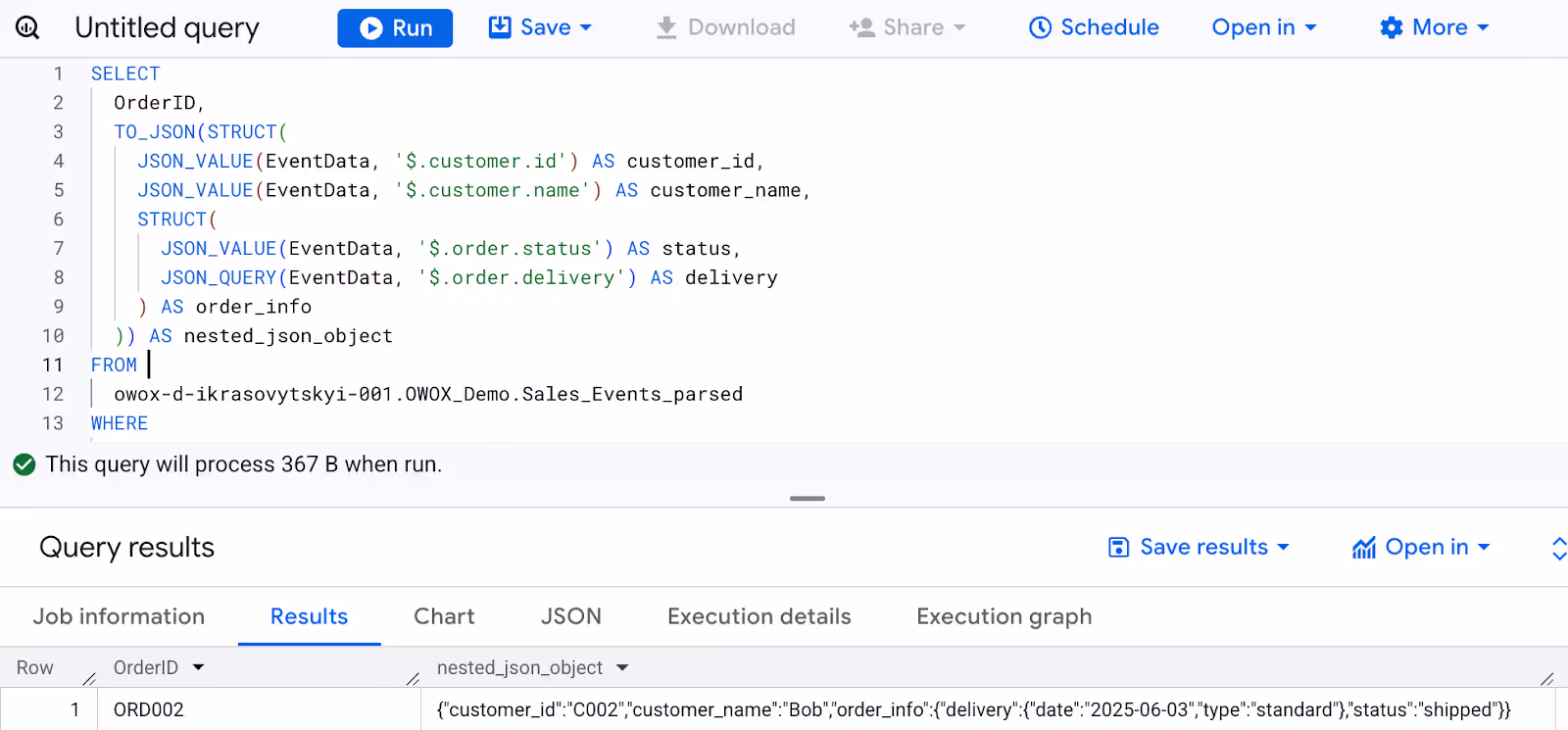Click line number 11 in the editor
Screen dimensions: 1568x730
pos(53,365)
